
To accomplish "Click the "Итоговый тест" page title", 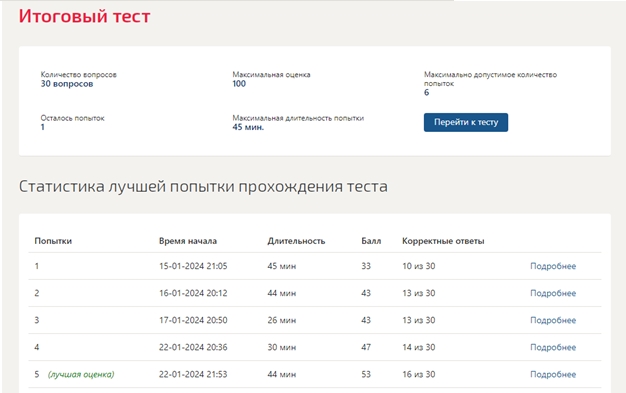I will click(x=85, y=16).
